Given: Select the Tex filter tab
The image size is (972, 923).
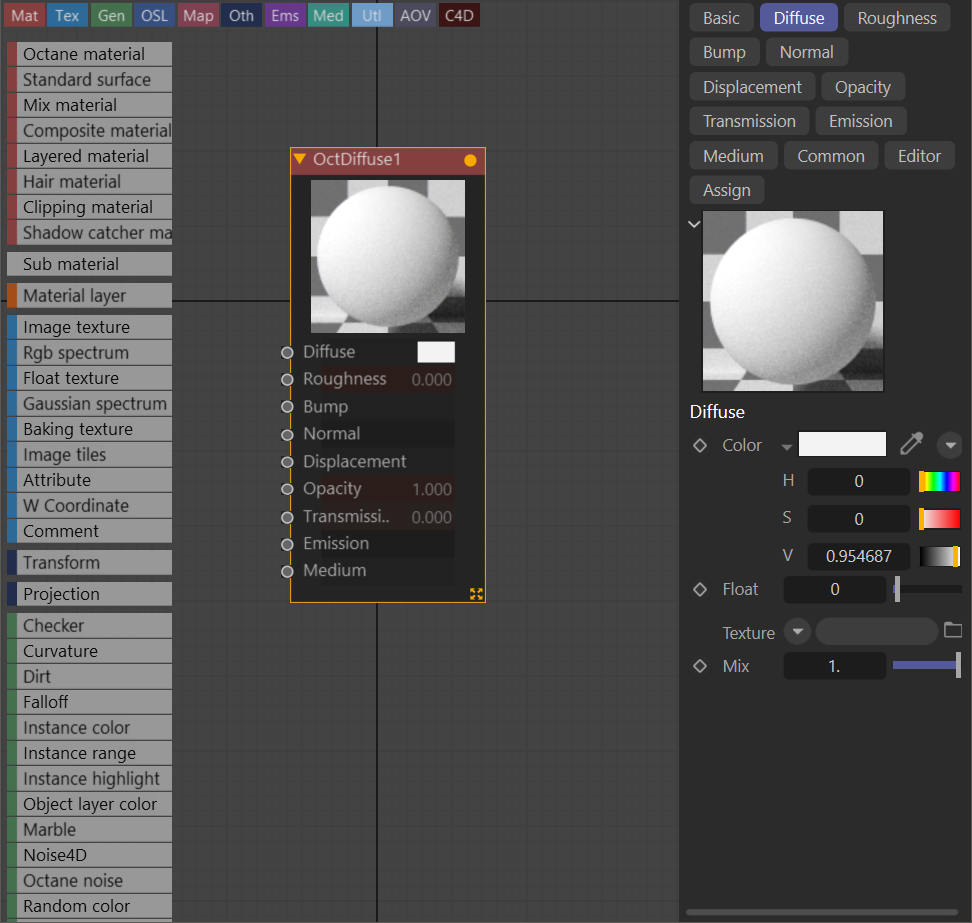Looking at the screenshot, I should [x=67, y=15].
